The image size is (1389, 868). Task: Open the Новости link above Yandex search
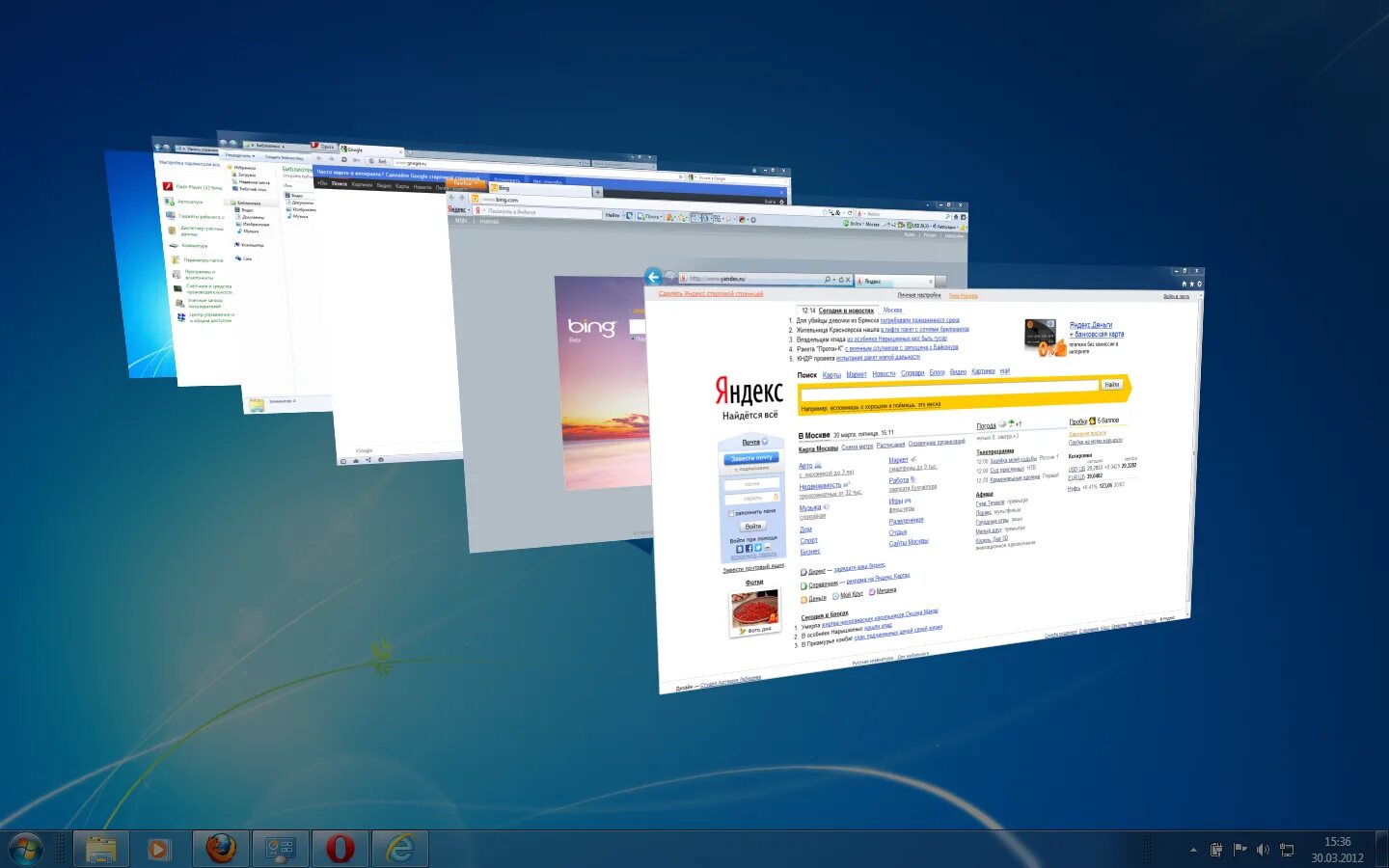point(884,373)
